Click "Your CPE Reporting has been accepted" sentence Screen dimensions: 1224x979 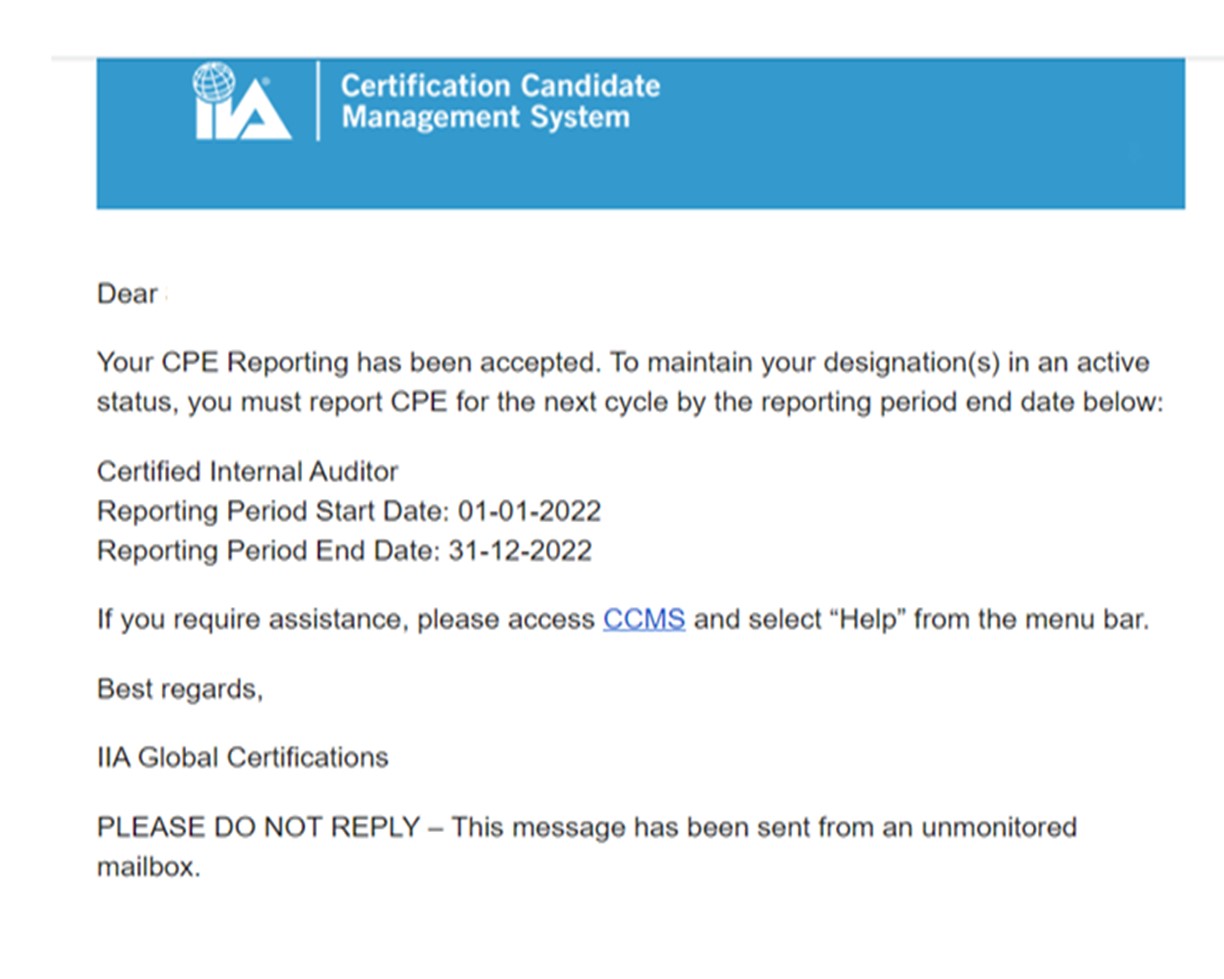(350, 362)
